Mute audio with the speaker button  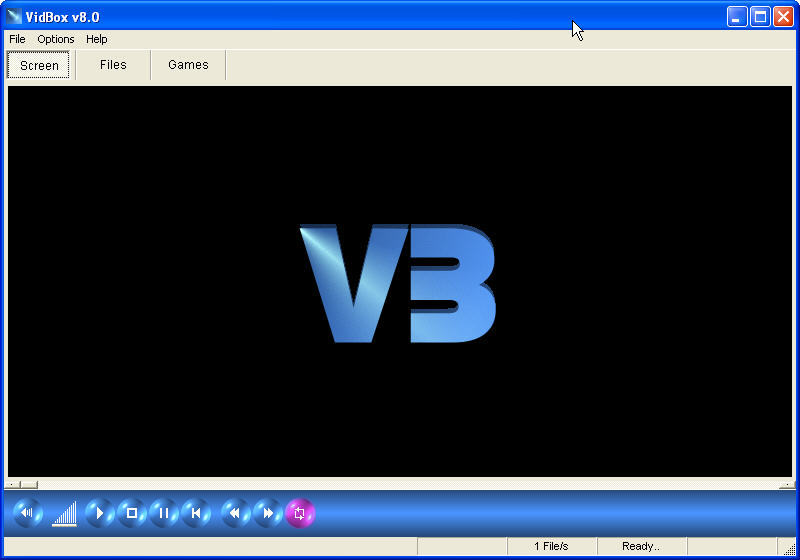pyautogui.click(x=28, y=513)
